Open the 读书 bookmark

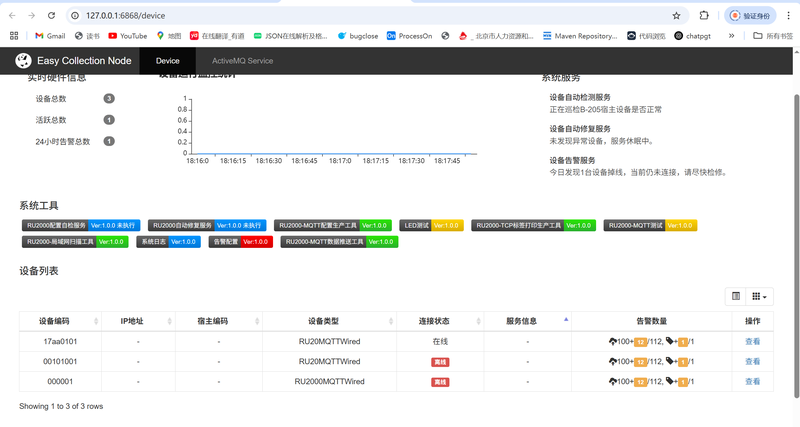pos(87,36)
